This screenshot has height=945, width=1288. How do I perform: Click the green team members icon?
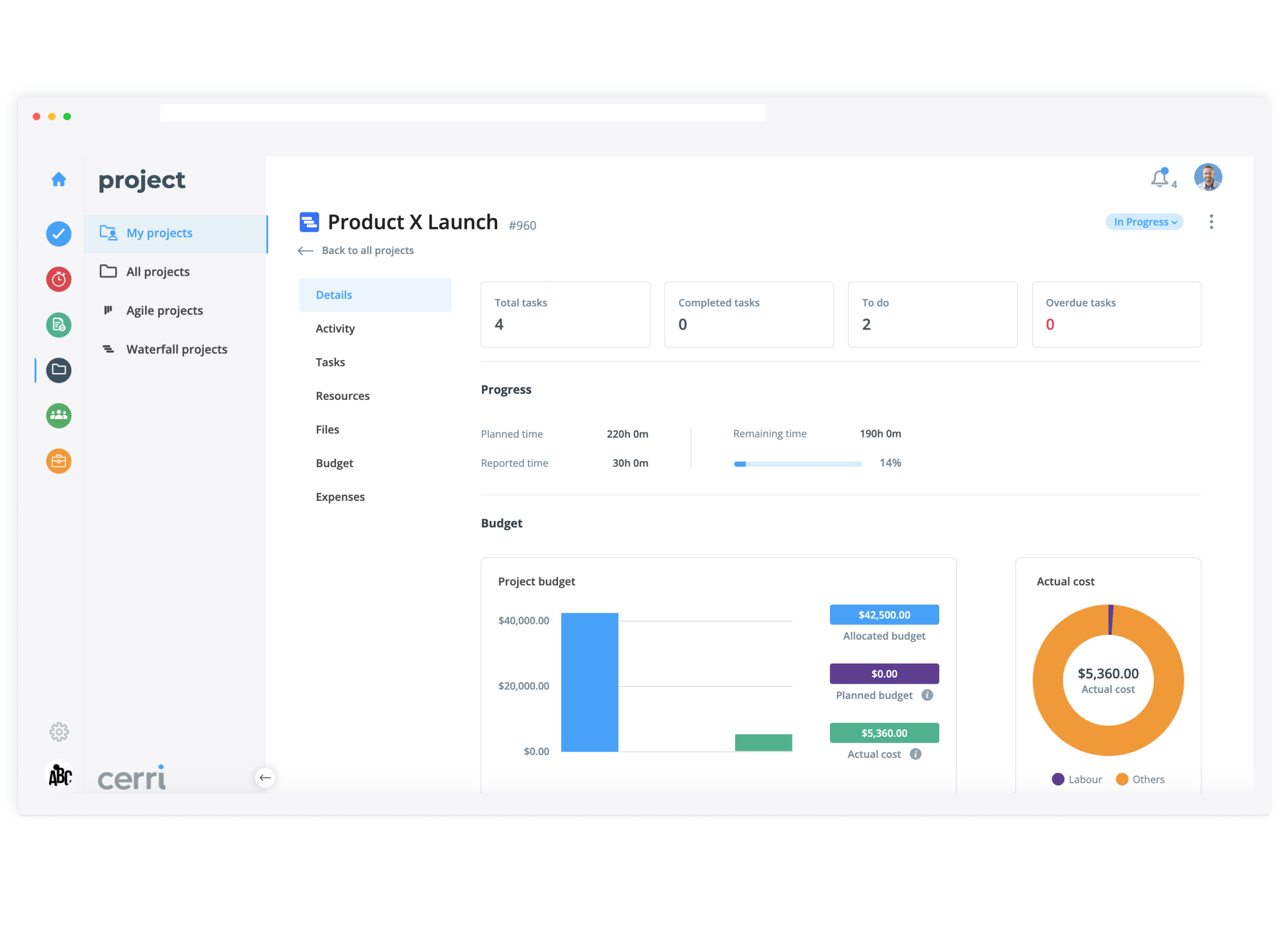[58, 415]
